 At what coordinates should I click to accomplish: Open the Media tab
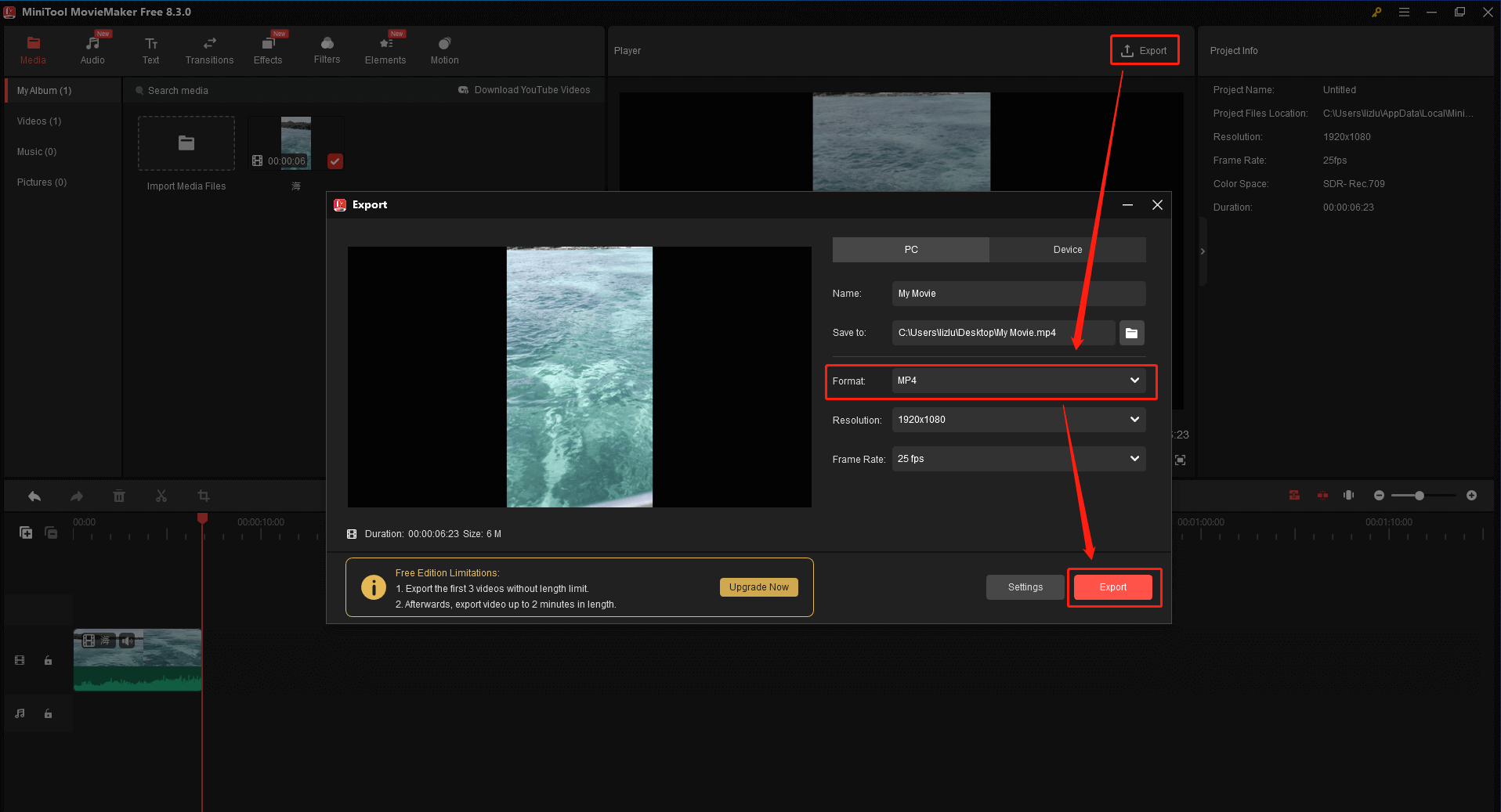point(33,50)
